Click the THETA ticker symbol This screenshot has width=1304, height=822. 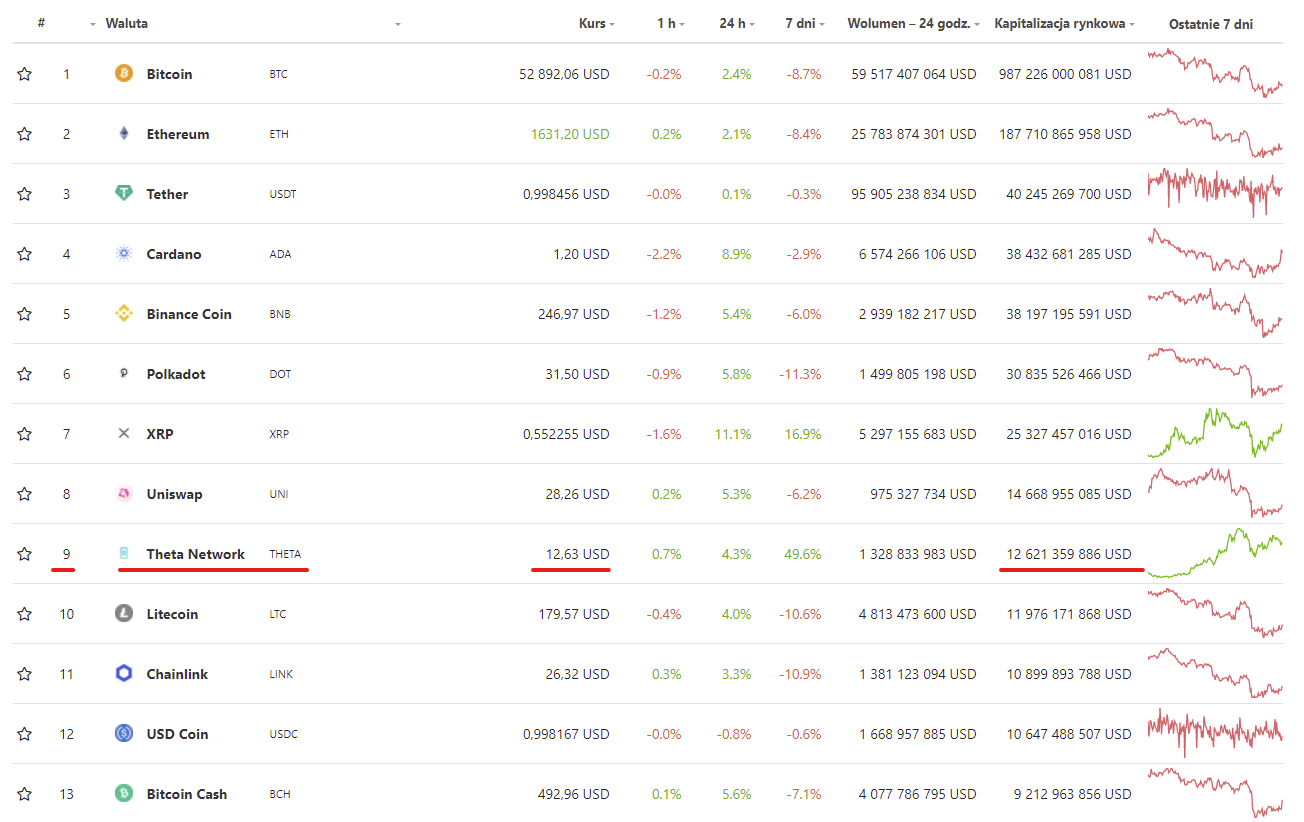[285, 554]
